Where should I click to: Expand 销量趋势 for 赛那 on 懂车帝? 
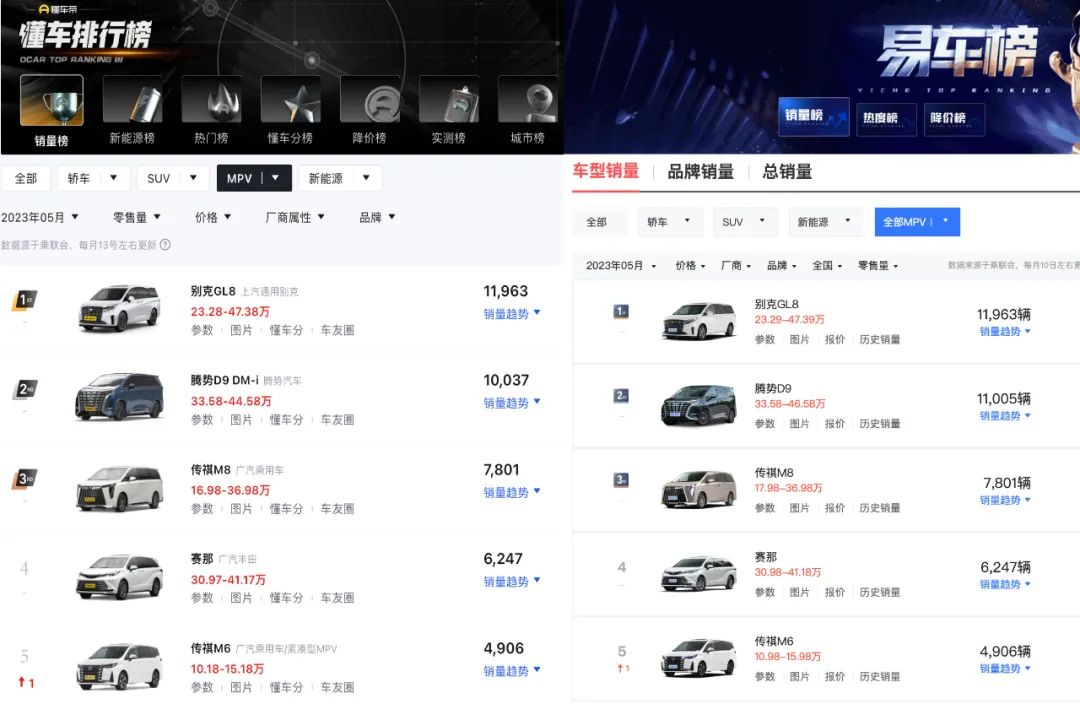pos(512,581)
